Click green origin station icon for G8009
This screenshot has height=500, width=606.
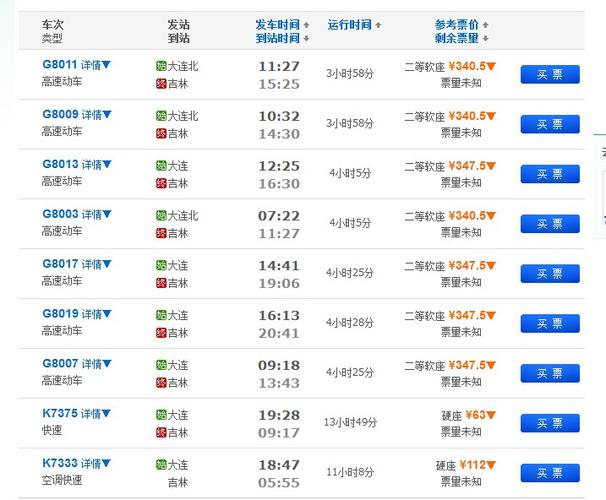161,116
